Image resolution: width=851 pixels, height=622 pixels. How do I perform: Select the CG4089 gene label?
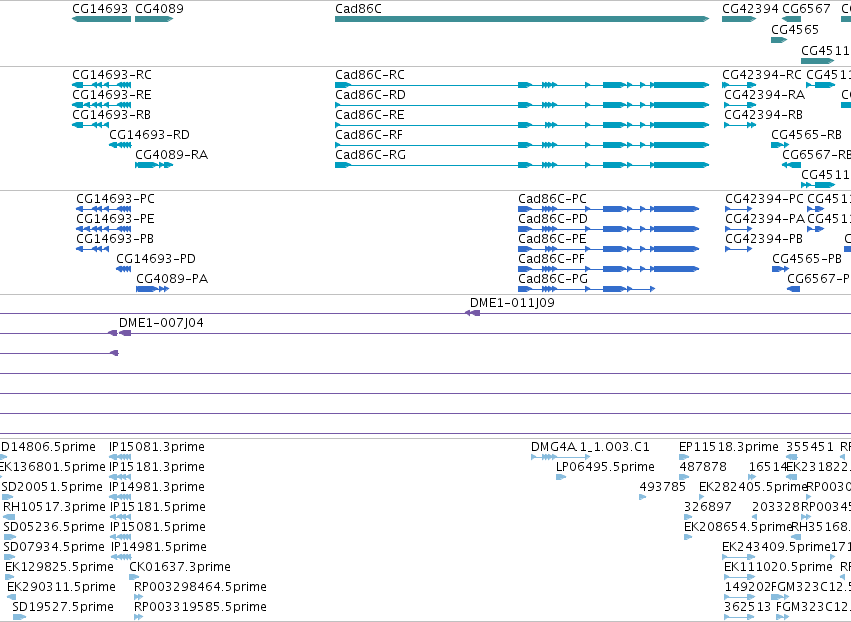(159, 9)
